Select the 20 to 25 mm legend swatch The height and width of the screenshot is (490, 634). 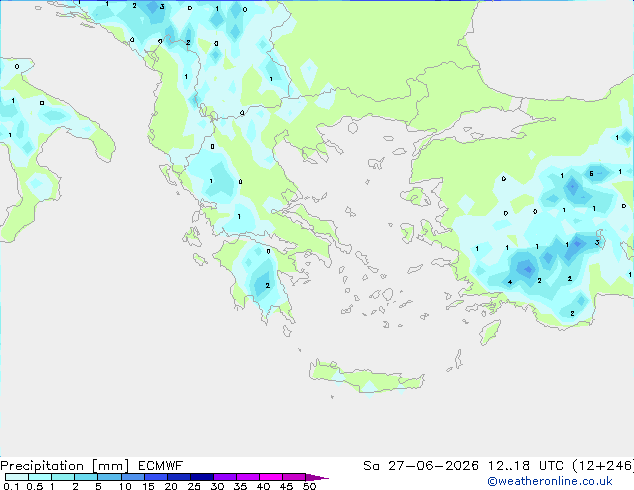pyautogui.click(x=179, y=477)
